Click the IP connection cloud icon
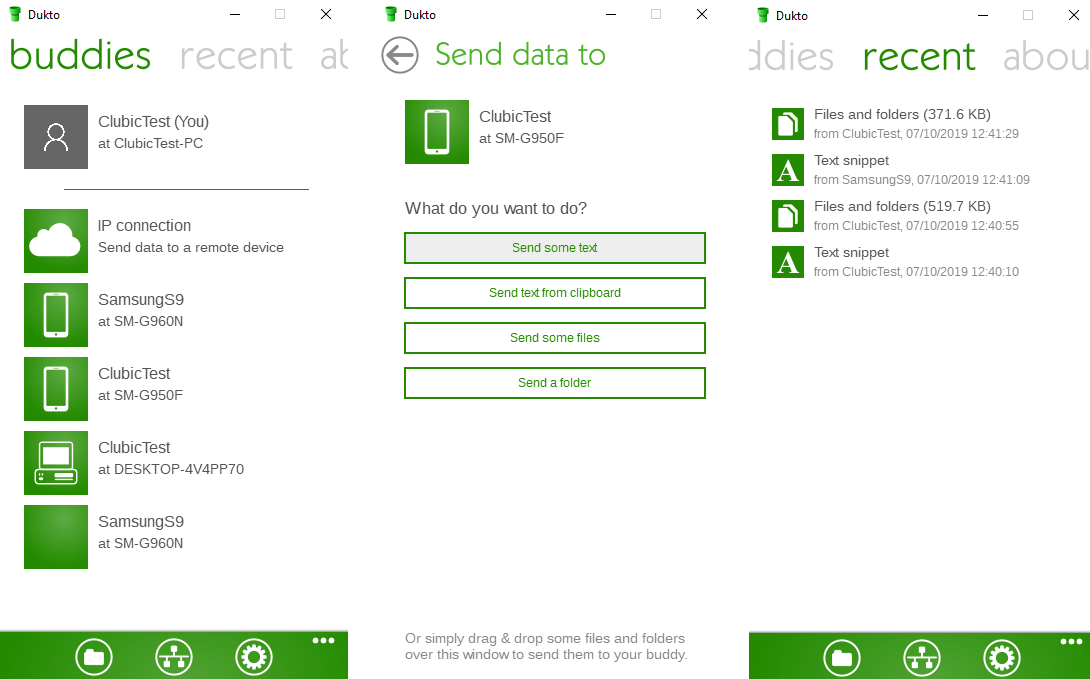Image resolution: width=1090 pixels, height=679 pixels. click(x=56, y=240)
